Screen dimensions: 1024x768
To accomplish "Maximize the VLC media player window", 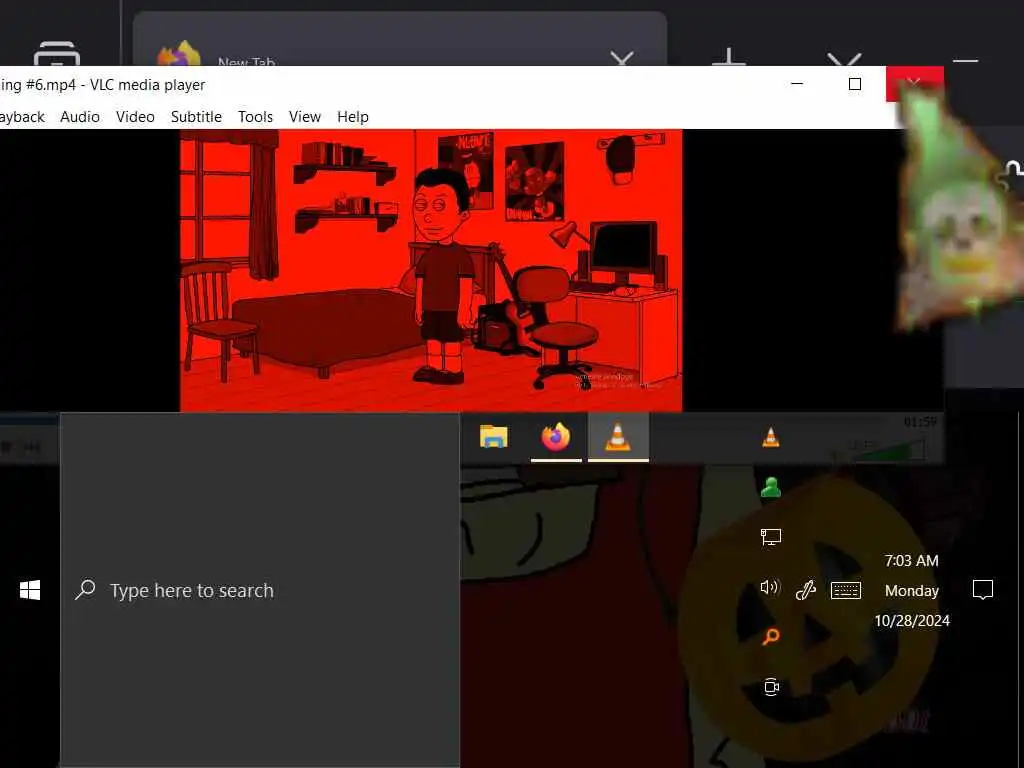I will pos(854,84).
